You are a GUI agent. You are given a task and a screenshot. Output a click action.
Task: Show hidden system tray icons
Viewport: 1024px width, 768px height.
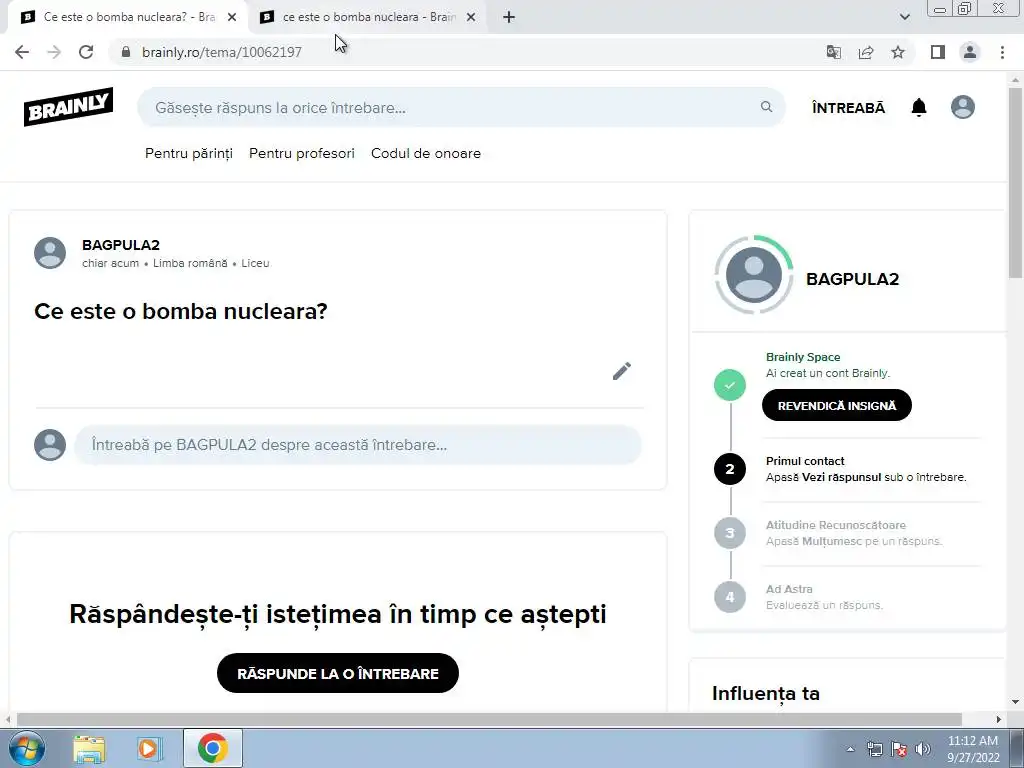pos(850,749)
